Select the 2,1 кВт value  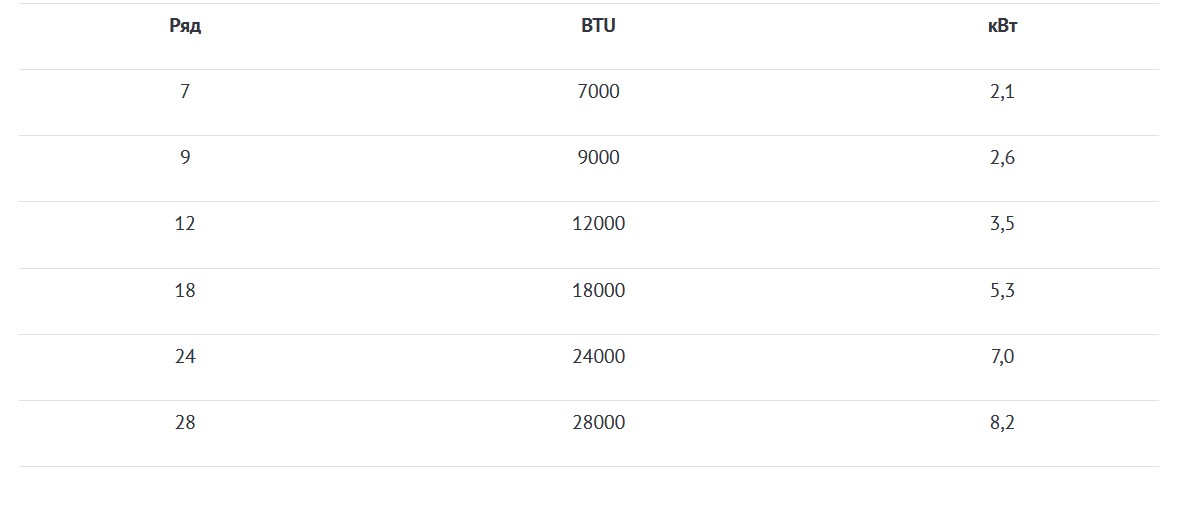click(1001, 92)
